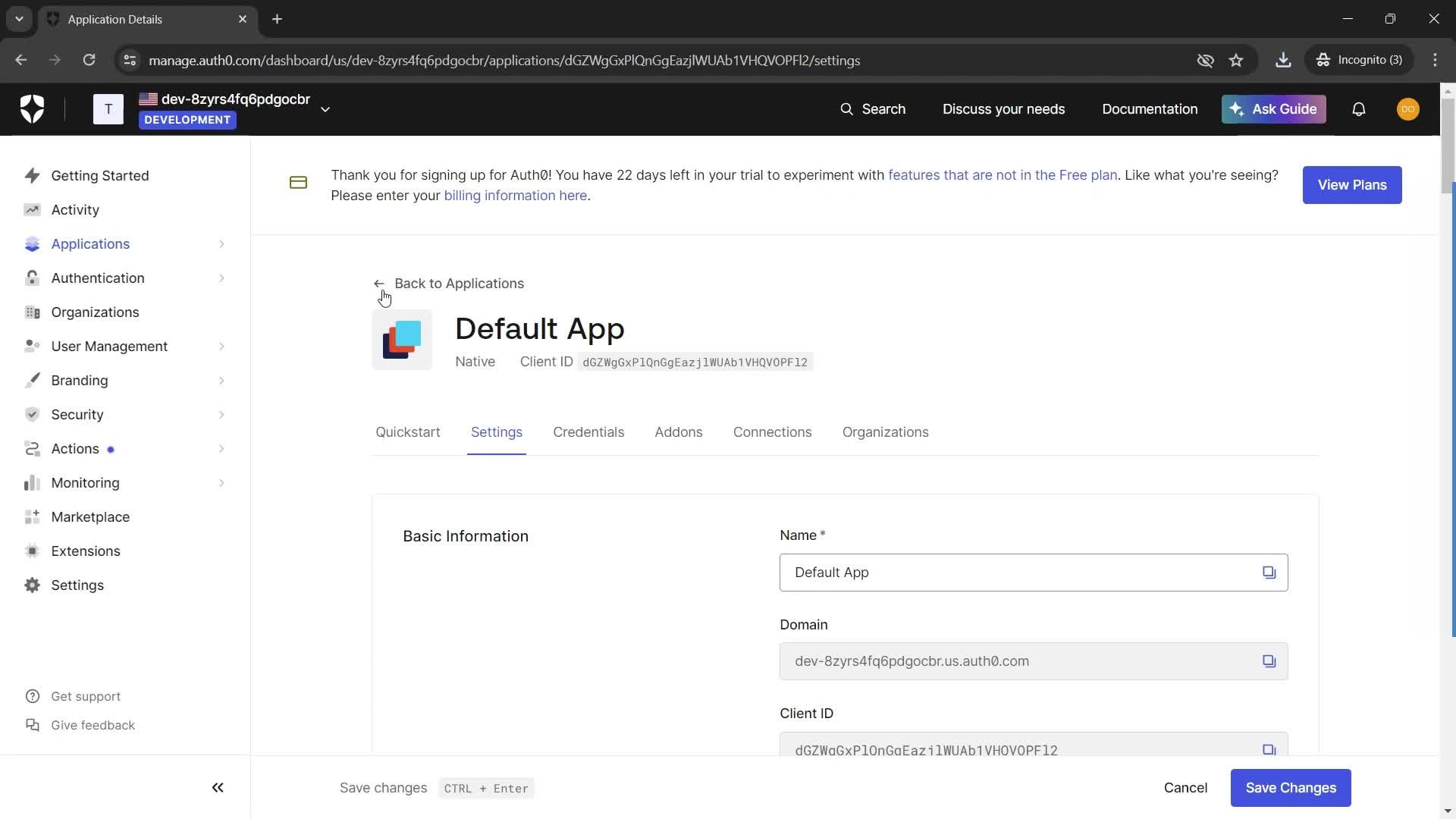Viewport: 1456px width, 819px height.
Task: Copy the Name field value
Action: tap(1269, 573)
